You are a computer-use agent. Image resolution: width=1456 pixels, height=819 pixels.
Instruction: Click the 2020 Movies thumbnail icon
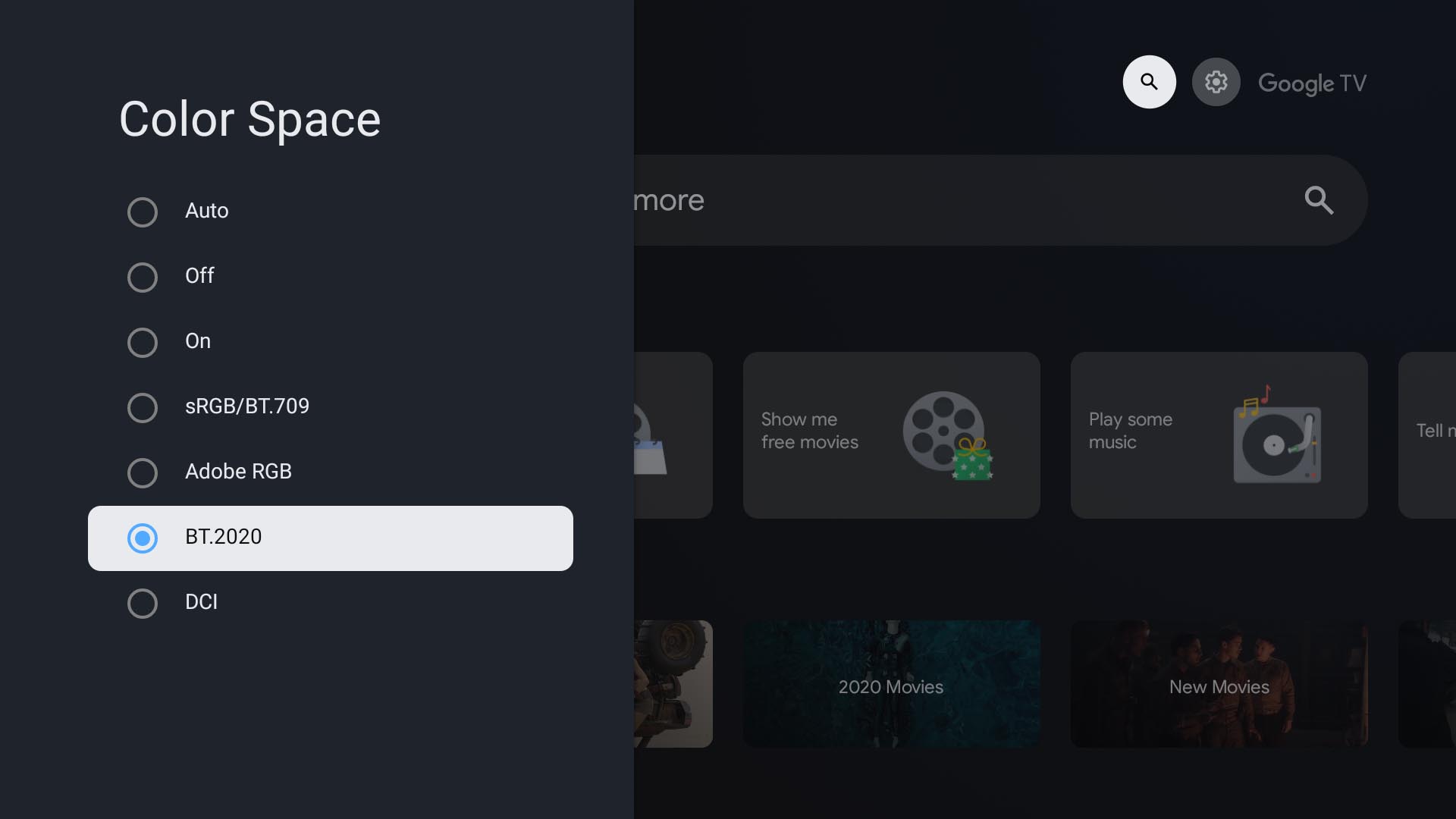point(891,686)
